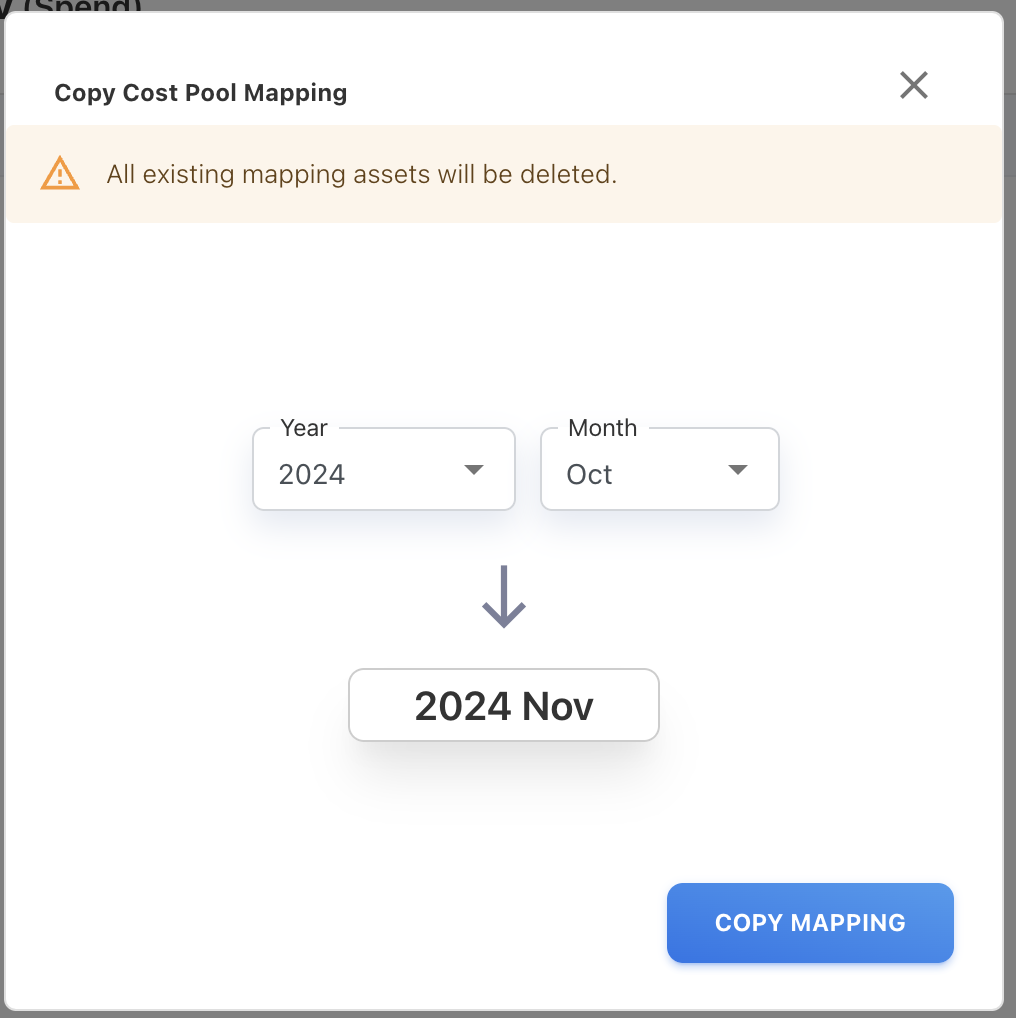Expand the Year dropdown caret
Image resolution: width=1016 pixels, height=1018 pixels.
[x=474, y=470]
